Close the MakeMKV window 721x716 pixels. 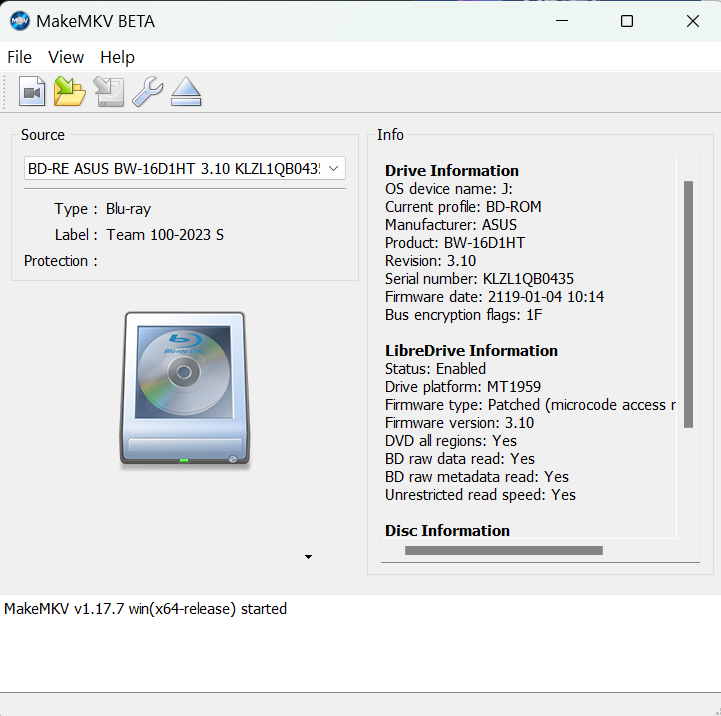[x=692, y=21]
